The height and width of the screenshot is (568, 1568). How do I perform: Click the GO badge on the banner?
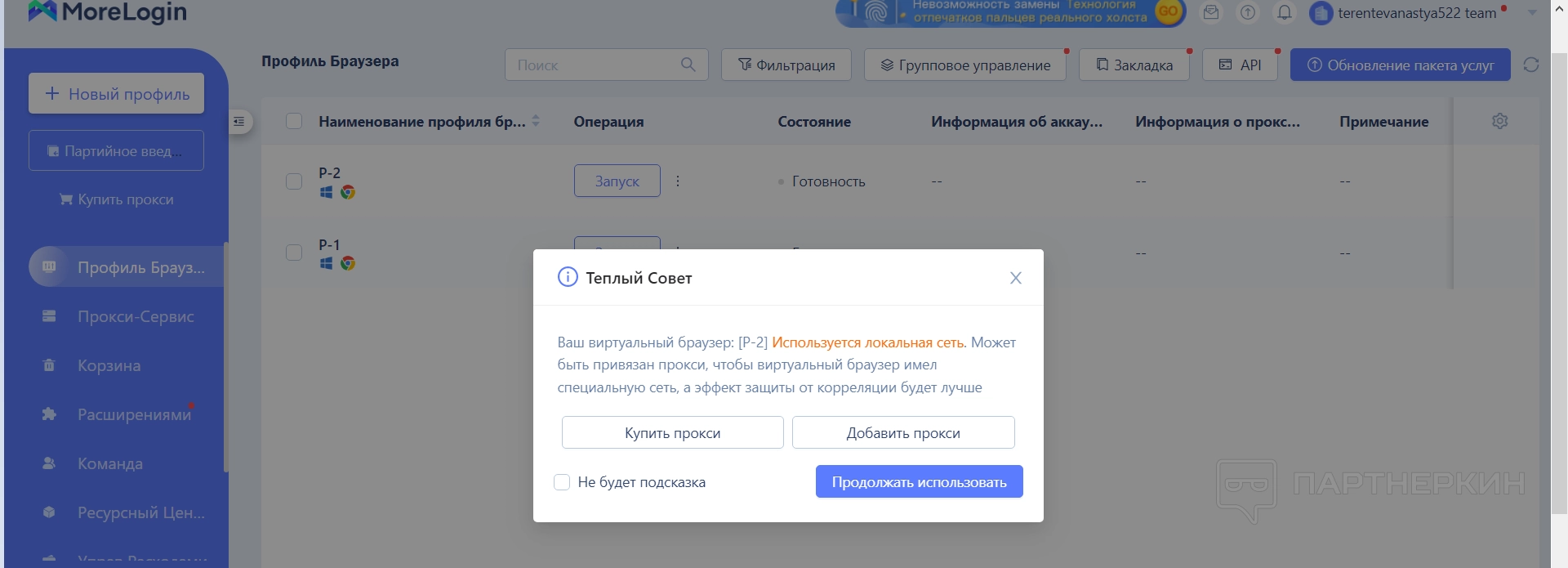pos(1169,11)
